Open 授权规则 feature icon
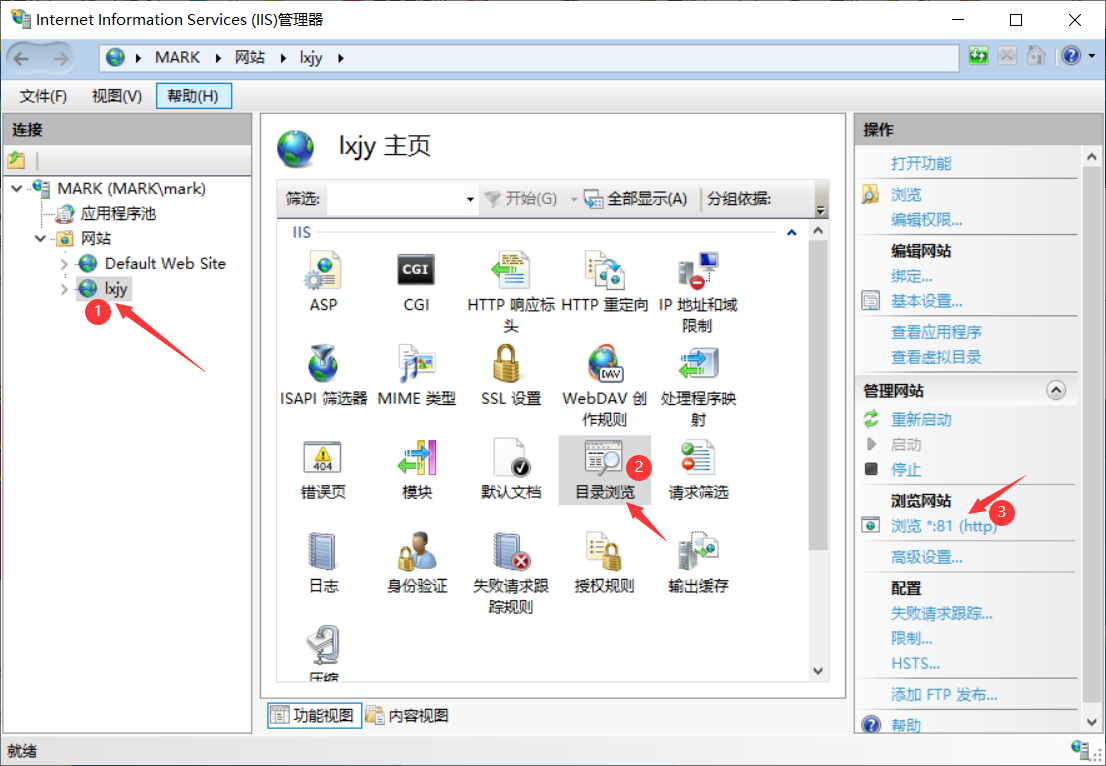This screenshot has width=1106, height=766. 604,563
